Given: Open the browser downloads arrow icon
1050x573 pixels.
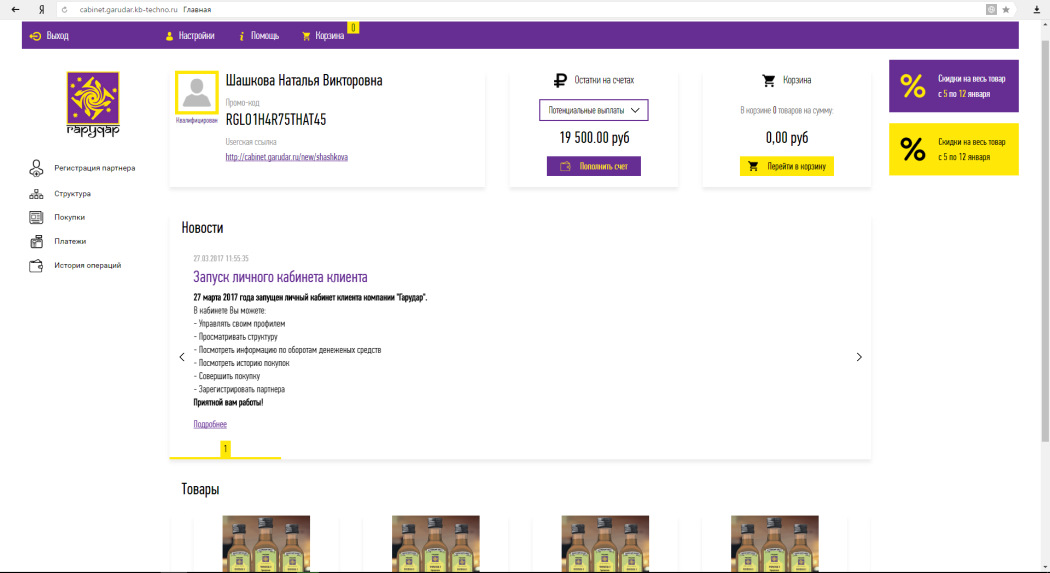Looking at the screenshot, I should [1037, 9].
